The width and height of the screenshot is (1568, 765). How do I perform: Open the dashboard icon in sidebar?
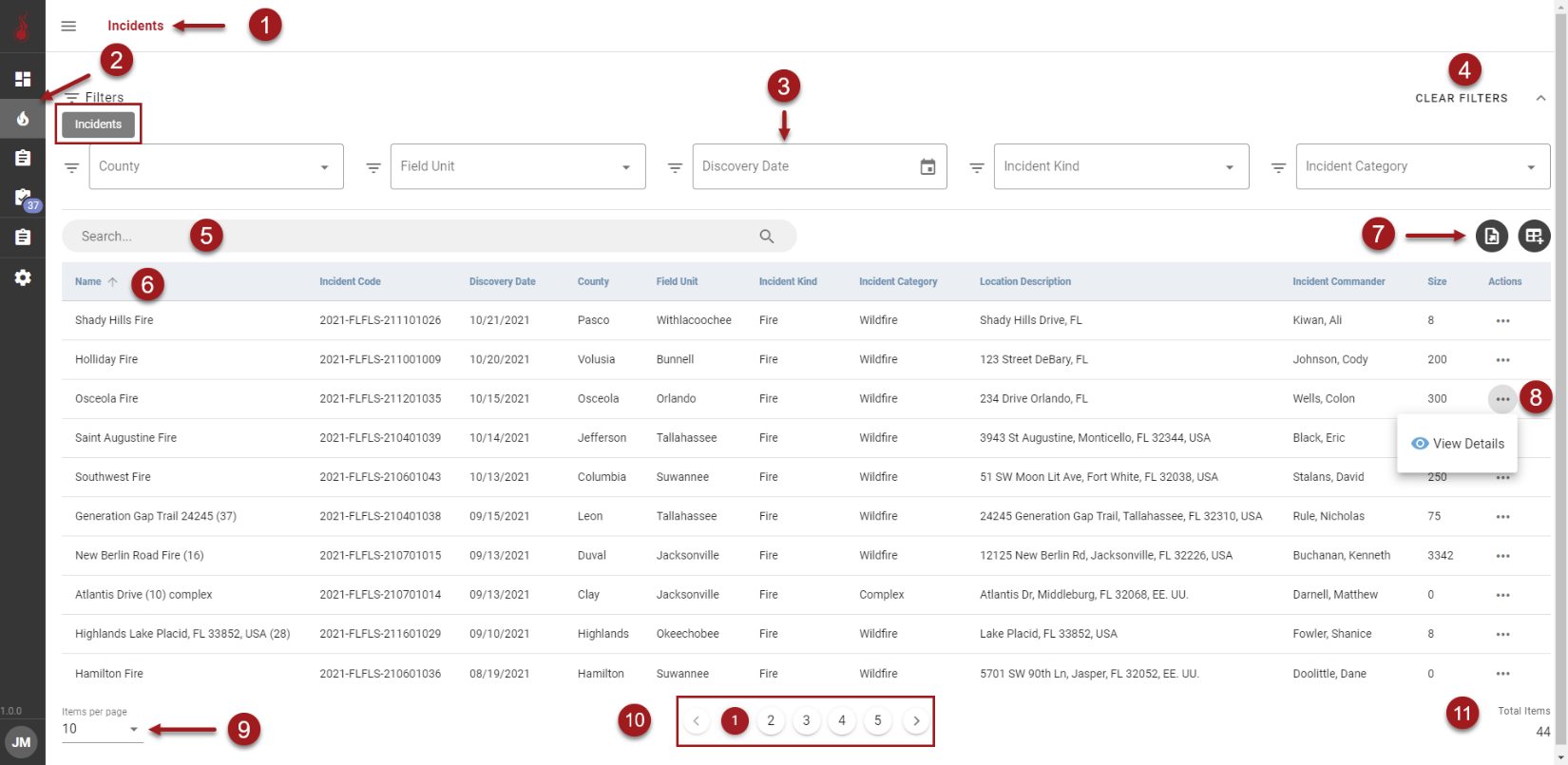tap(23, 79)
